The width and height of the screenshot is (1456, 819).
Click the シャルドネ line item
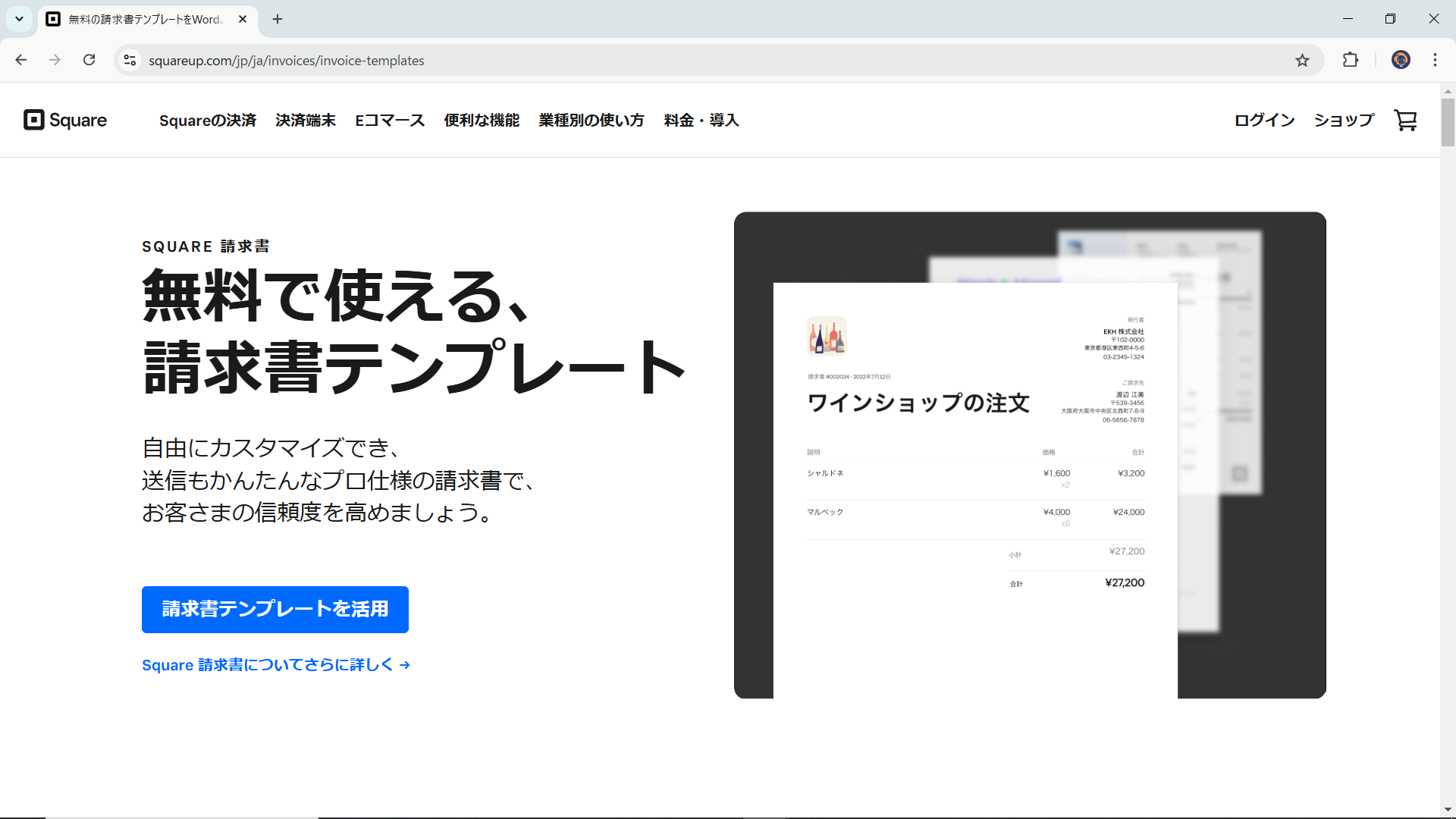[x=825, y=473]
